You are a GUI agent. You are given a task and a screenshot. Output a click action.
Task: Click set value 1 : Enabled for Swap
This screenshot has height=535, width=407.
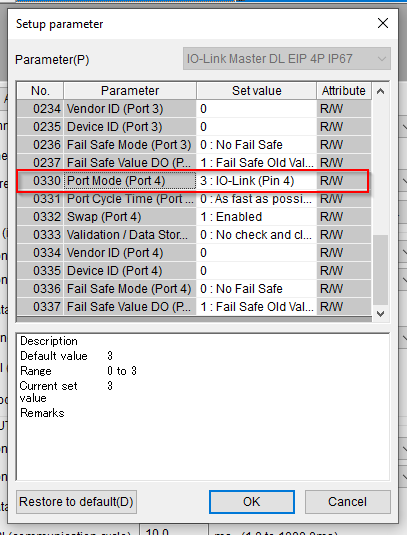pyautogui.click(x=257, y=217)
